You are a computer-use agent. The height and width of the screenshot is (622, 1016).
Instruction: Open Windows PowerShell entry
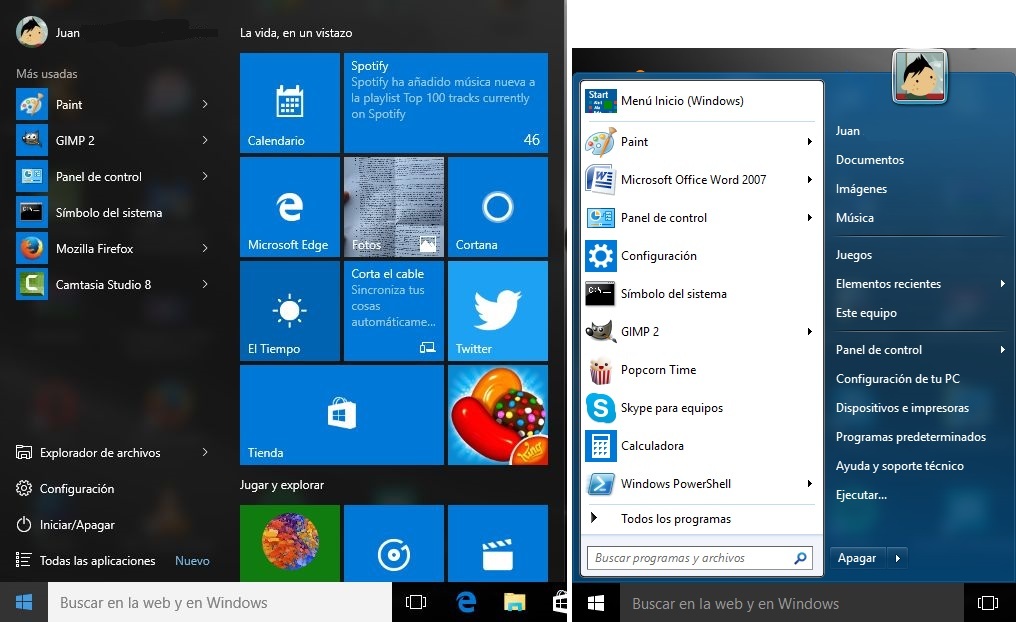(x=700, y=484)
